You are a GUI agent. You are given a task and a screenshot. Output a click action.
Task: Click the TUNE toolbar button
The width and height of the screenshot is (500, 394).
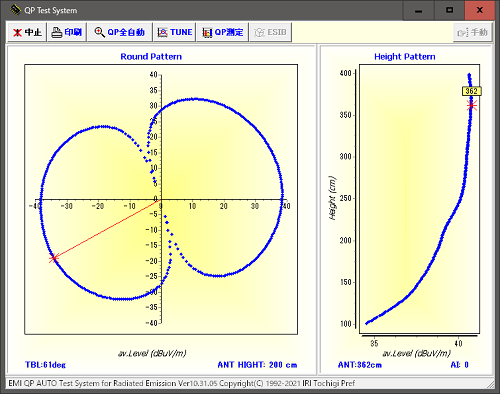(x=174, y=32)
